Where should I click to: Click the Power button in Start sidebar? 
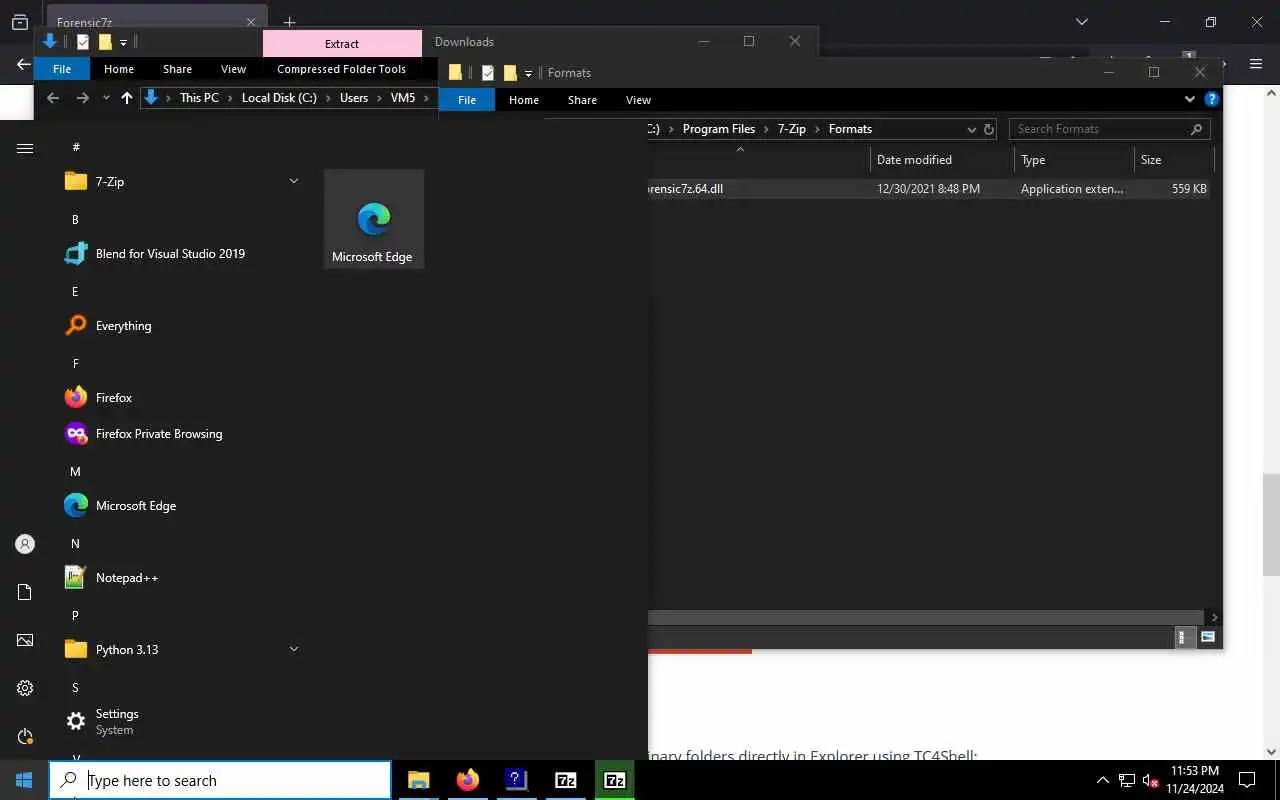click(25, 736)
